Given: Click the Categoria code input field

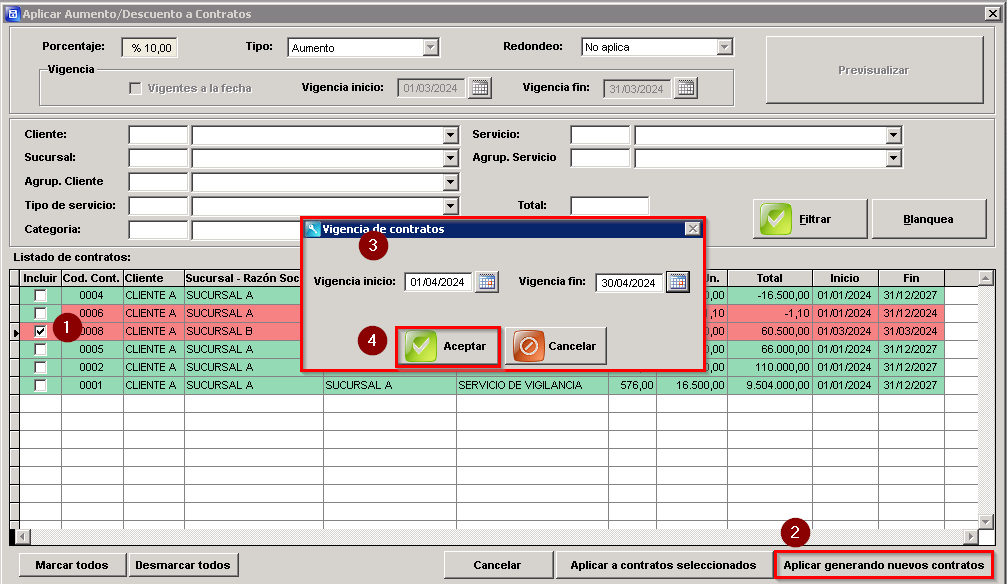Looking at the screenshot, I should [158, 229].
